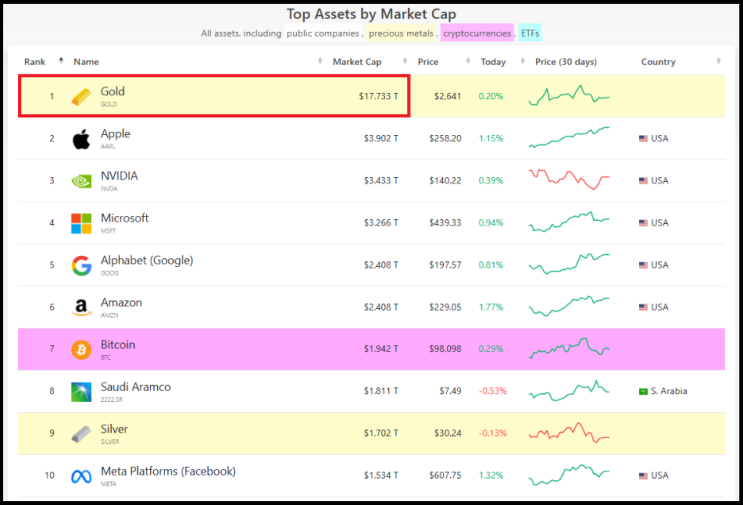Click the Saudi Aramco logo icon

tap(81, 392)
